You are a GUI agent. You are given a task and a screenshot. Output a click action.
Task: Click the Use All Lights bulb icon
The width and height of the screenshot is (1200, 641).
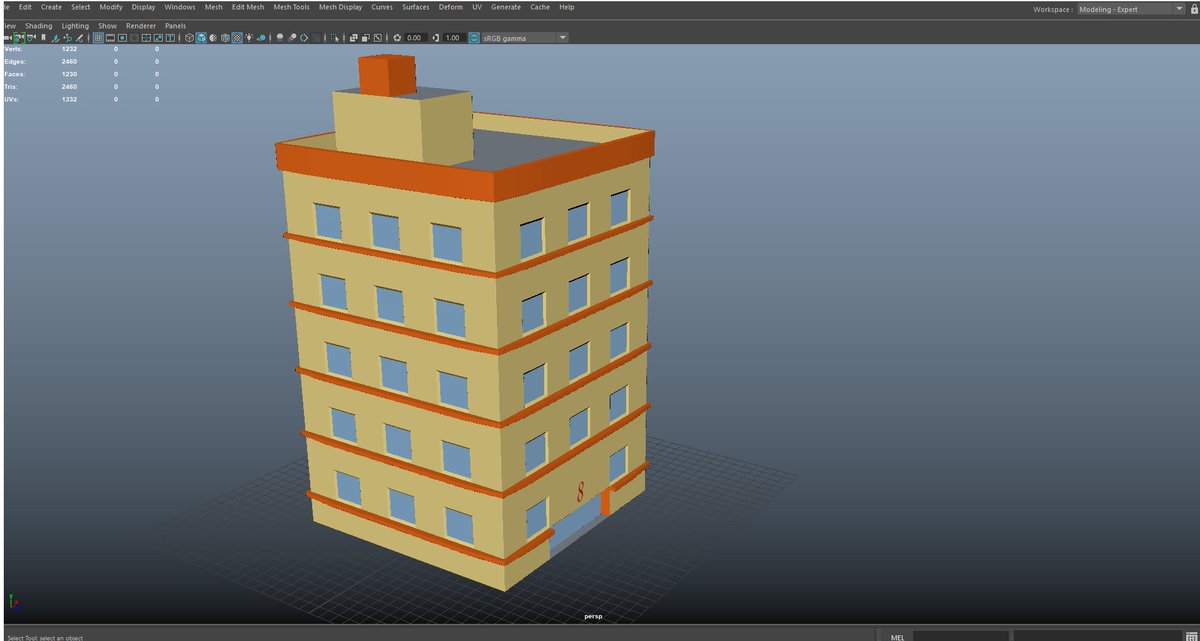point(249,38)
